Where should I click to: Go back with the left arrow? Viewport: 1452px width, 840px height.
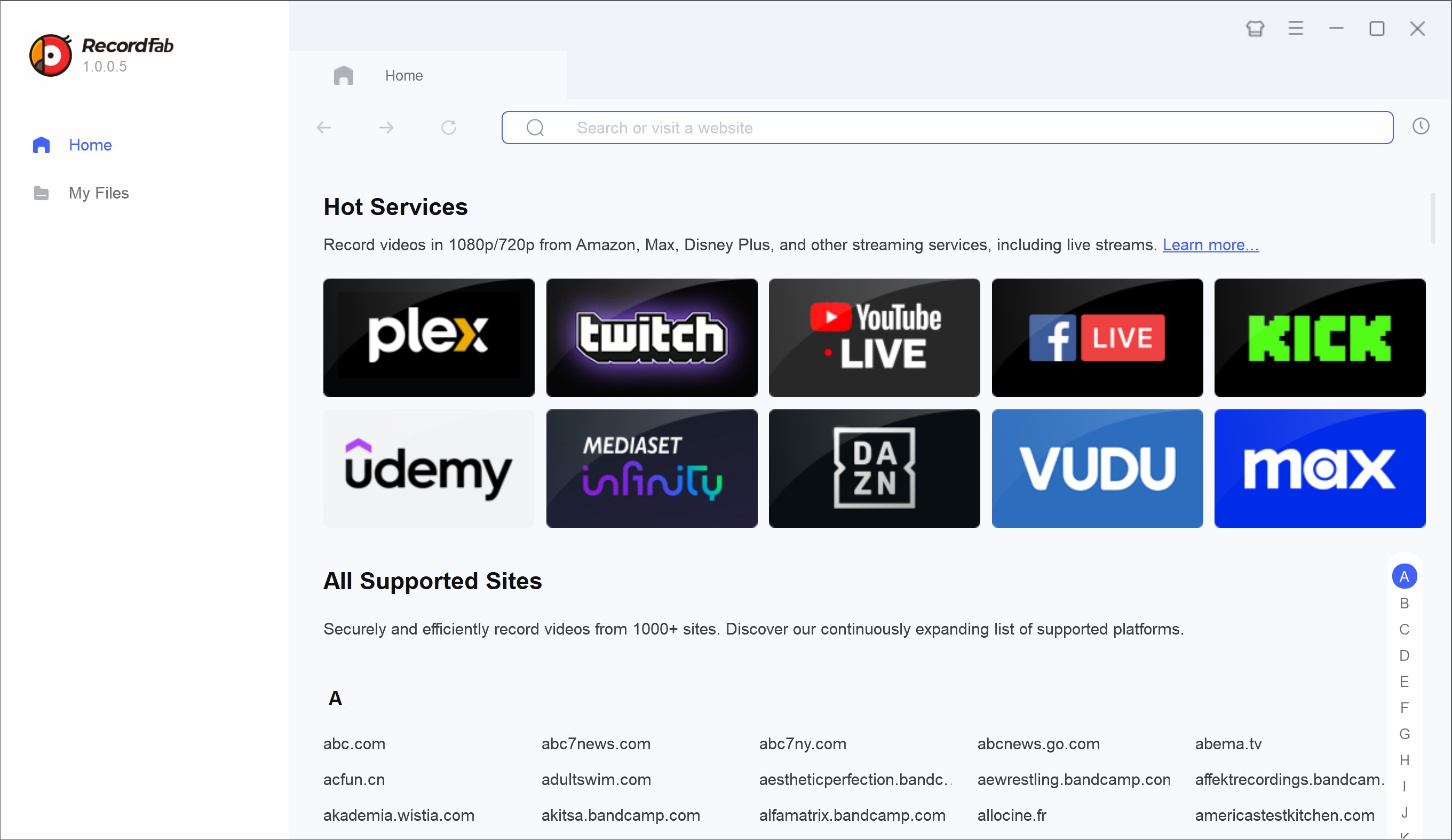coord(324,128)
